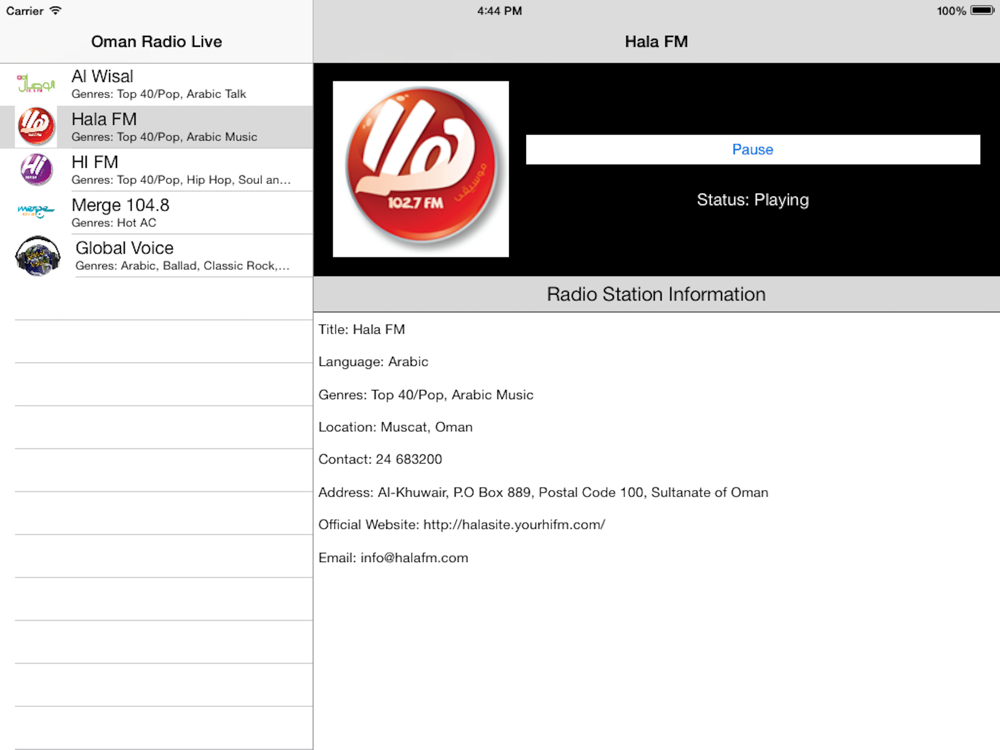Click the 'Hala FM' detail pane header
The image size is (1000, 750).
click(x=656, y=41)
